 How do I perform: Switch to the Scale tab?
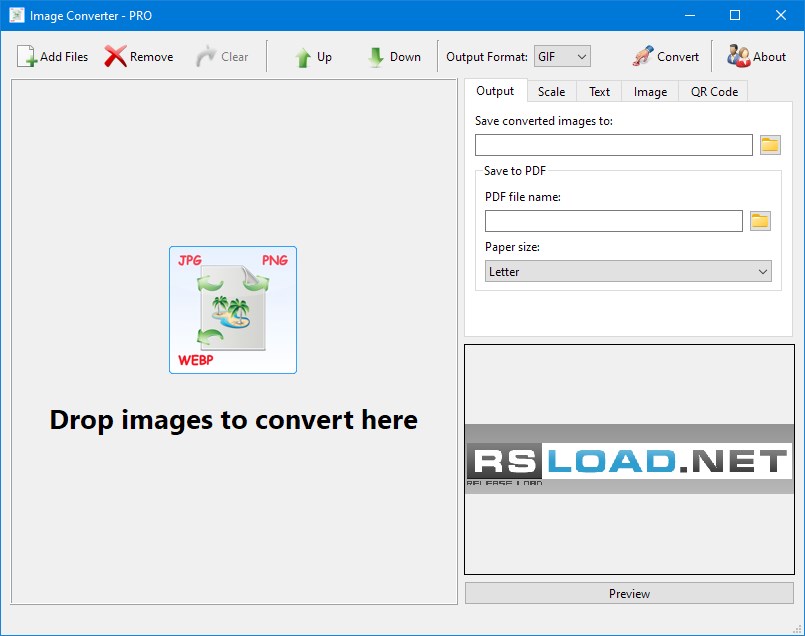[552, 91]
